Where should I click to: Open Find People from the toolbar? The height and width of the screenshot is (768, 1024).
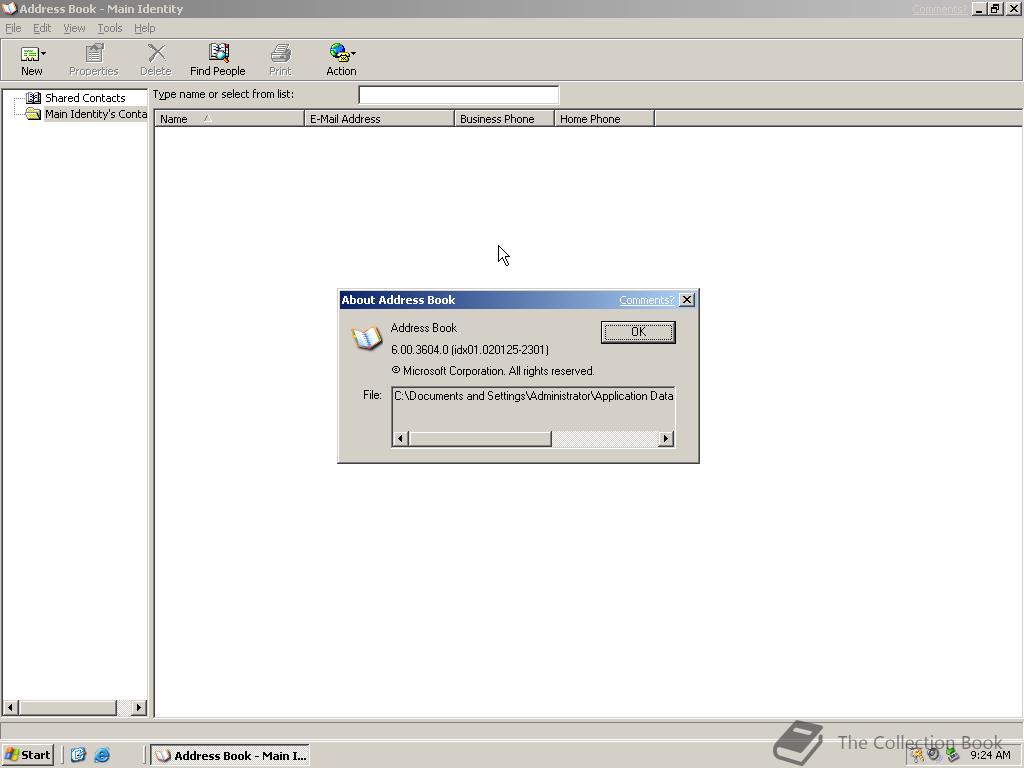(x=217, y=60)
